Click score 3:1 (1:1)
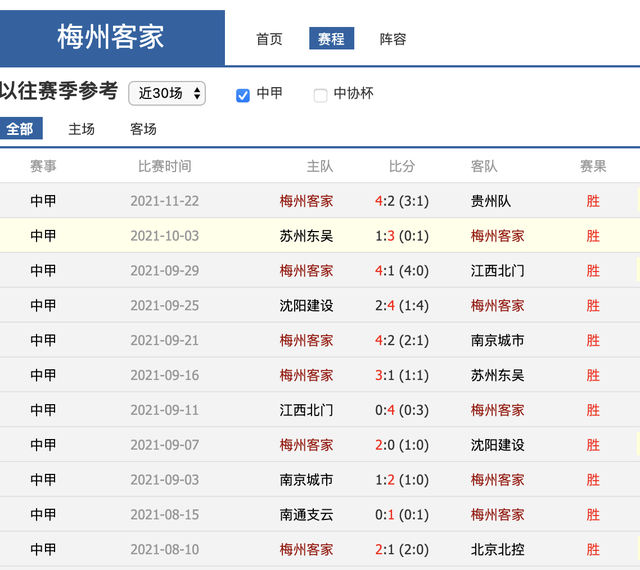This screenshot has height=570, width=640. 402,375
